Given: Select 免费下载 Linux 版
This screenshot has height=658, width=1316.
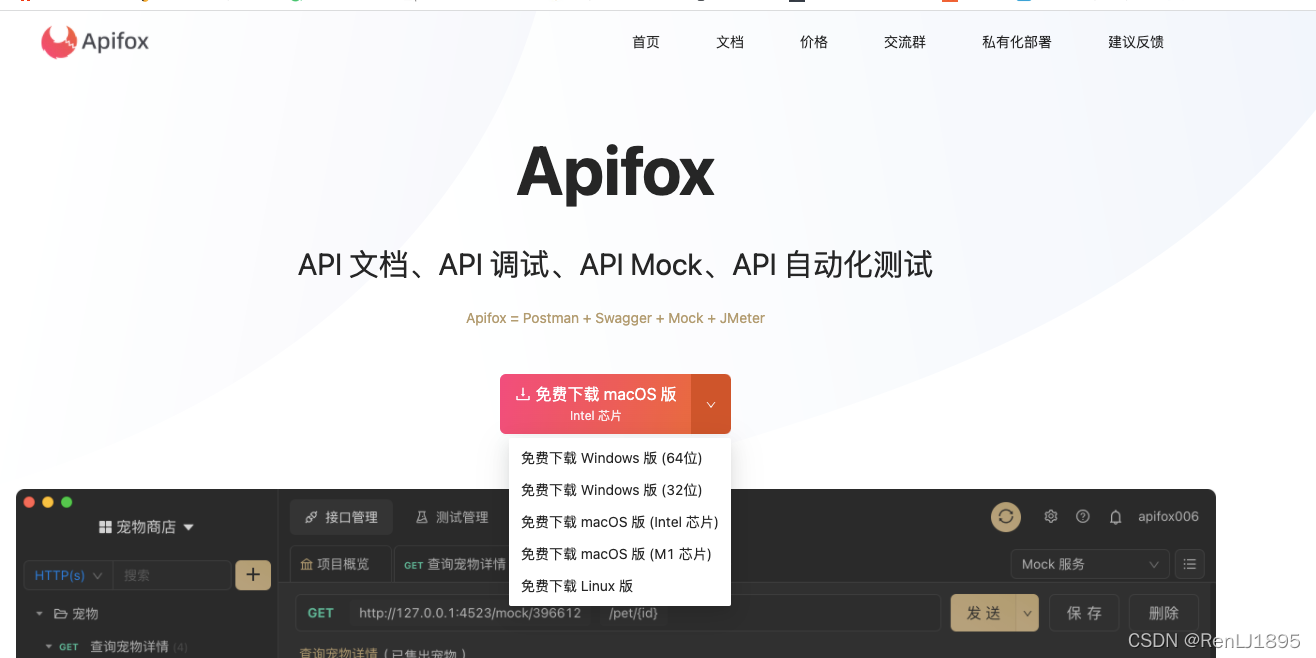Looking at the screenshot, I should pos(620,586).
